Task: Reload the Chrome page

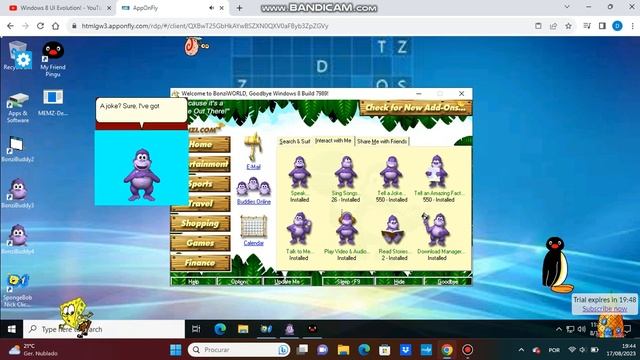Action: click(x=40, y=26)
